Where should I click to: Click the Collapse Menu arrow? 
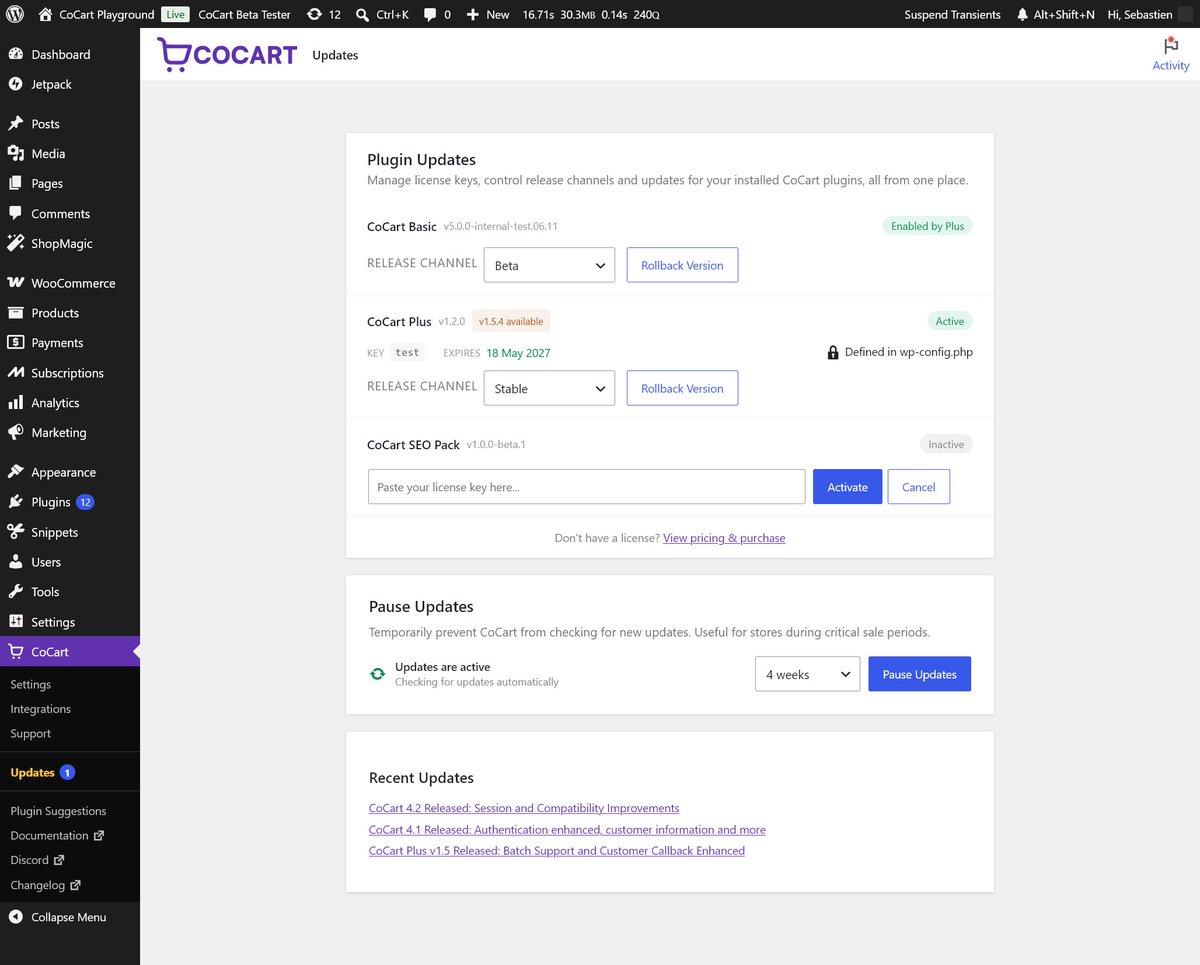point(15,917)
